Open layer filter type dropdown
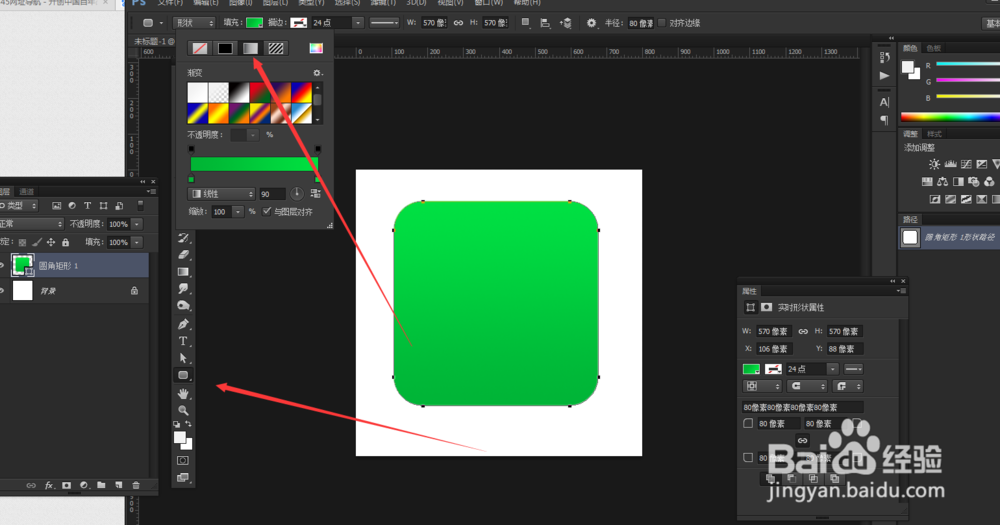This screenshot has height=525, width=1000. [x=19, y=205]
